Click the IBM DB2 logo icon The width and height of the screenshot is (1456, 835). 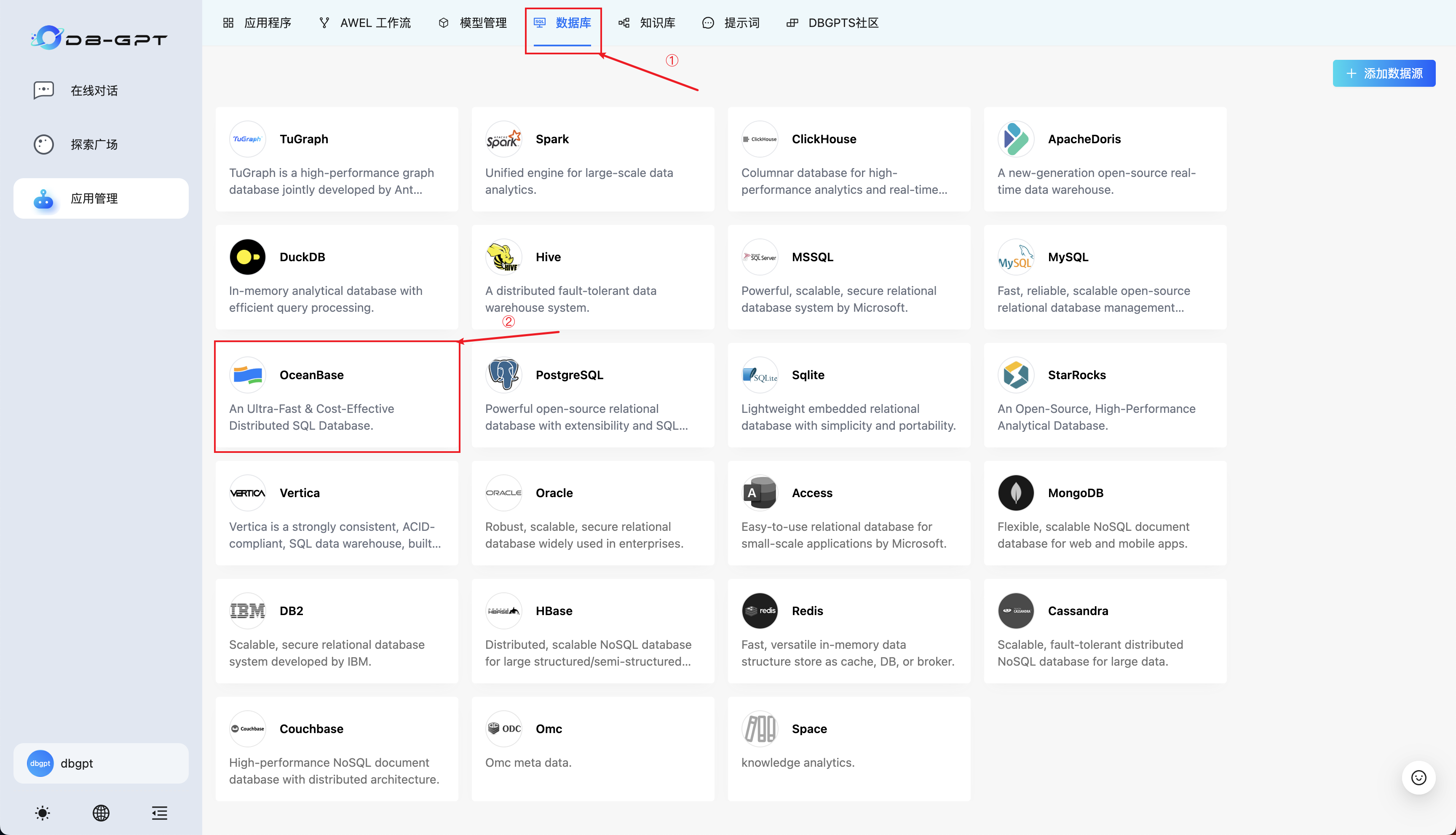(248, 611)
